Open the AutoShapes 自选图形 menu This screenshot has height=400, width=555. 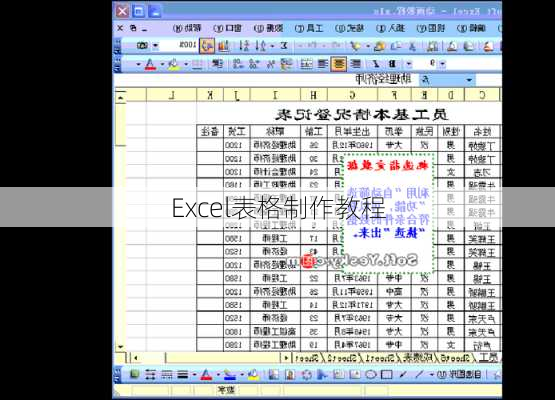pos(458,374)
